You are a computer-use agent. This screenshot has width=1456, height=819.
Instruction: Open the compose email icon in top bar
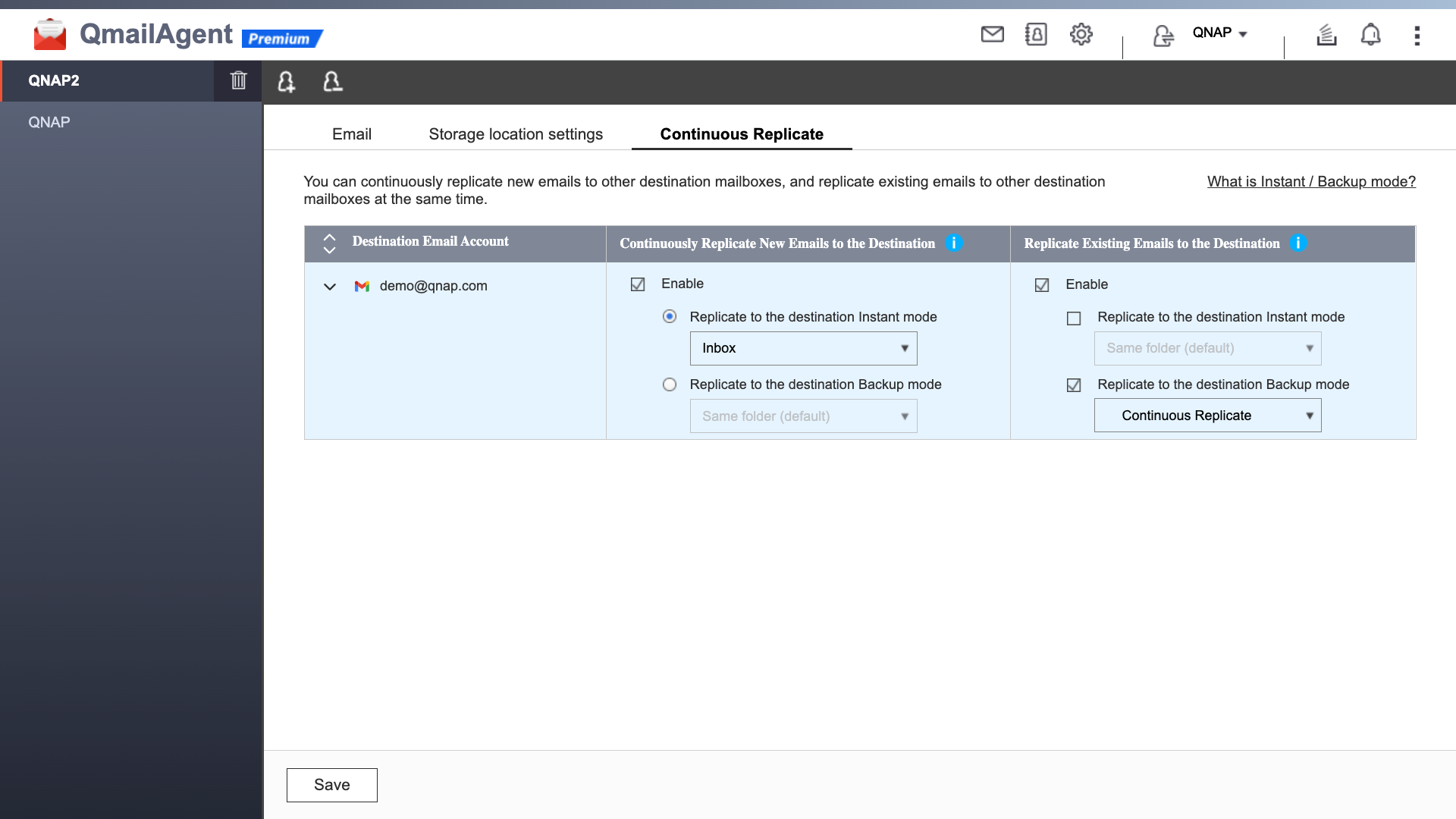(992, 34)
